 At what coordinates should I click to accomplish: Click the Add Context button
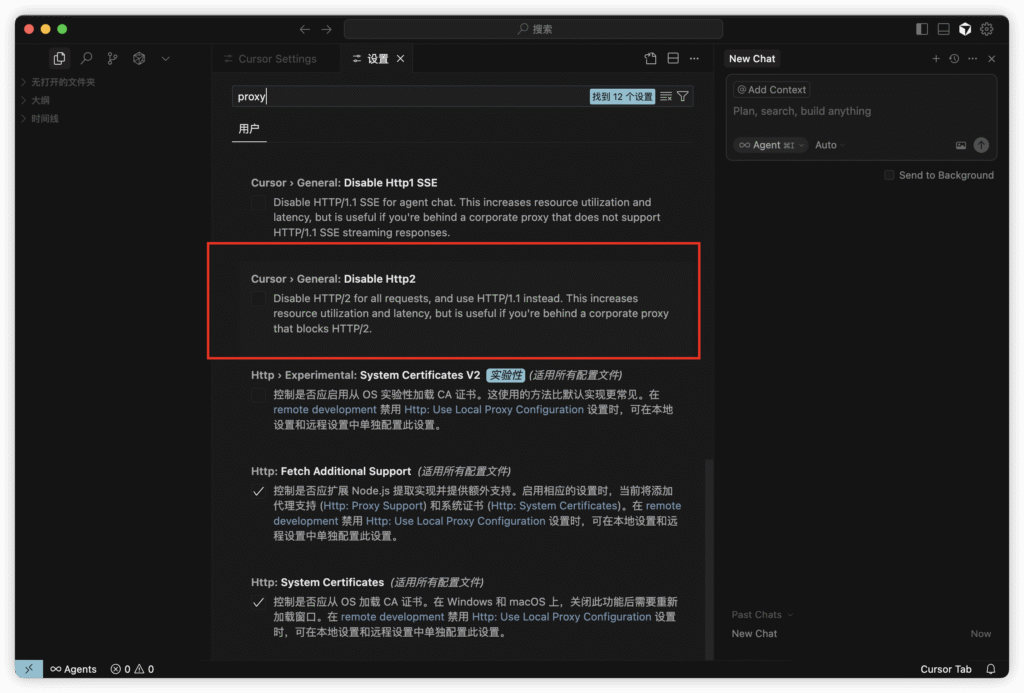tap(772, 90)
